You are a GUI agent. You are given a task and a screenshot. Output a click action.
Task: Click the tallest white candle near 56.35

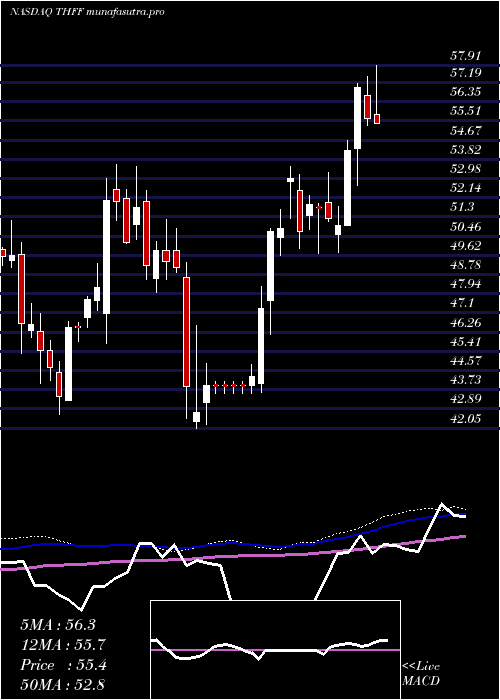point(357,118)
